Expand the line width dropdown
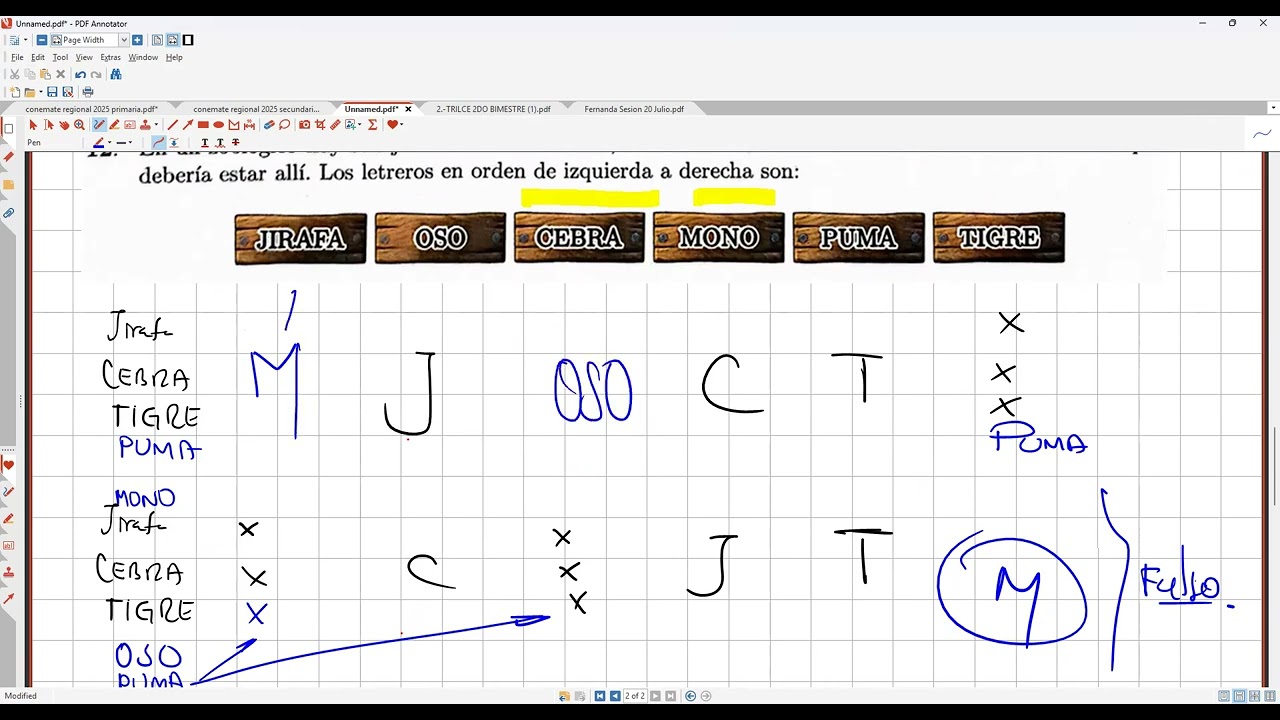 pyautogui.click(x=130, y=142)
